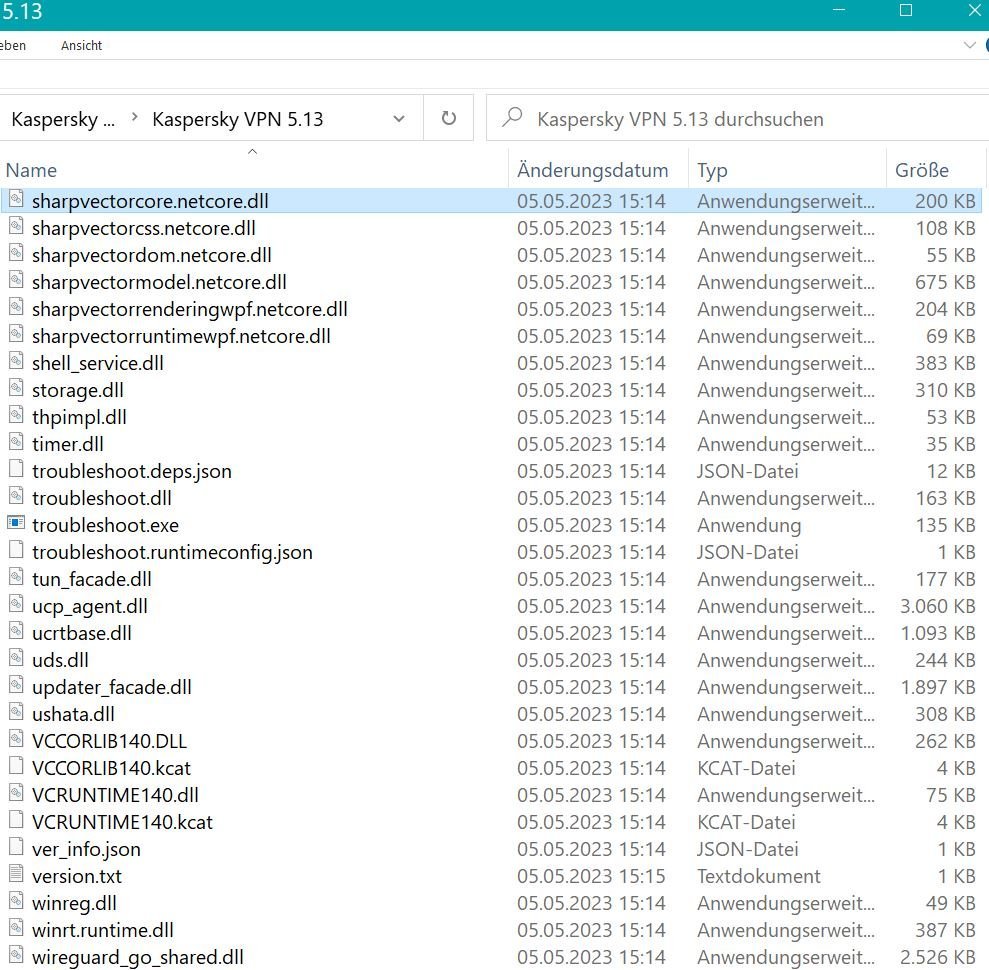Image resolution: width=989 pixels, height=970 pixels.
Task: Click the Kaspersky VPN 5.13 breadcrumb
Action: (238, 119)
